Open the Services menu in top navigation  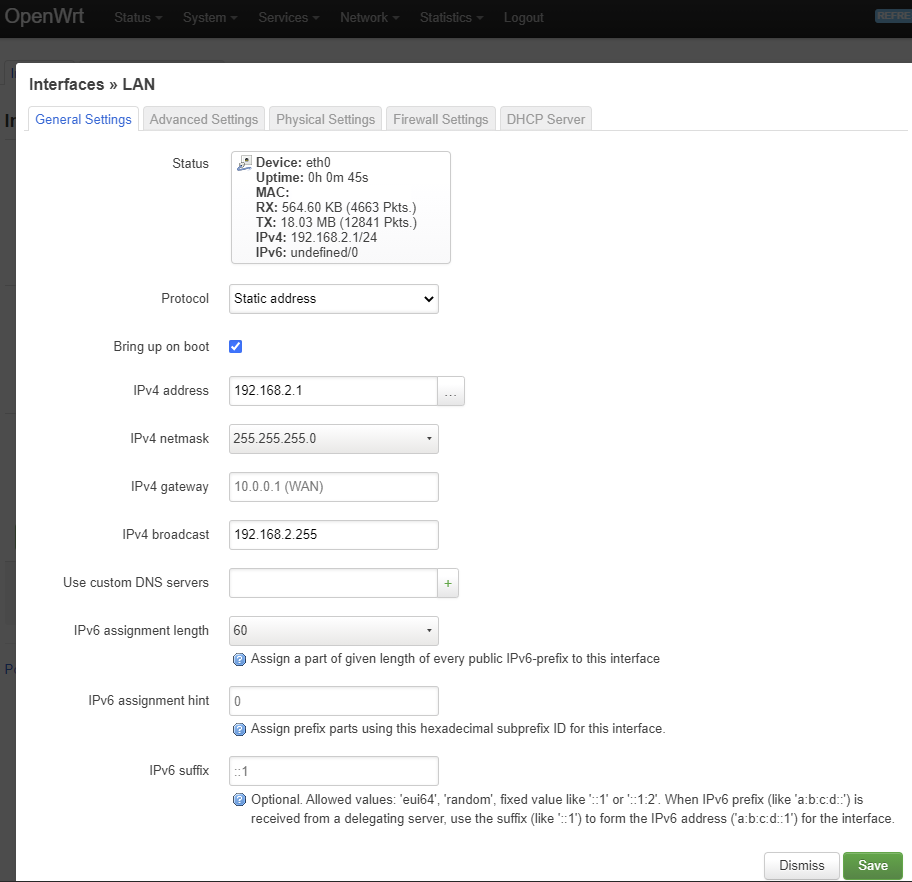[x=288, y=17]
